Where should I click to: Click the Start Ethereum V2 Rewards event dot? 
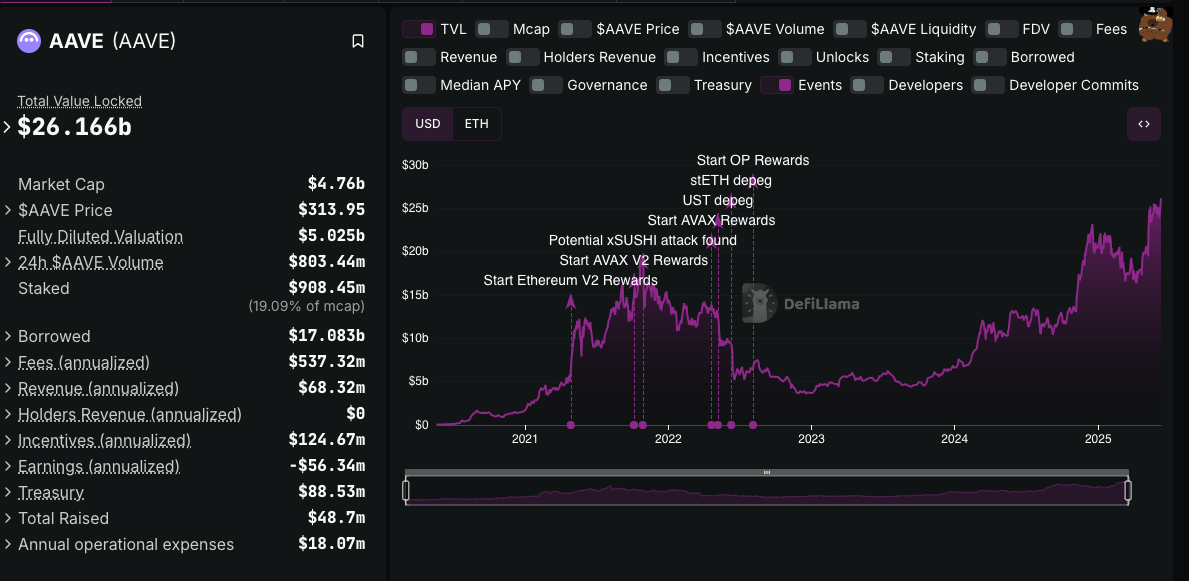click(x=571, y=425)
